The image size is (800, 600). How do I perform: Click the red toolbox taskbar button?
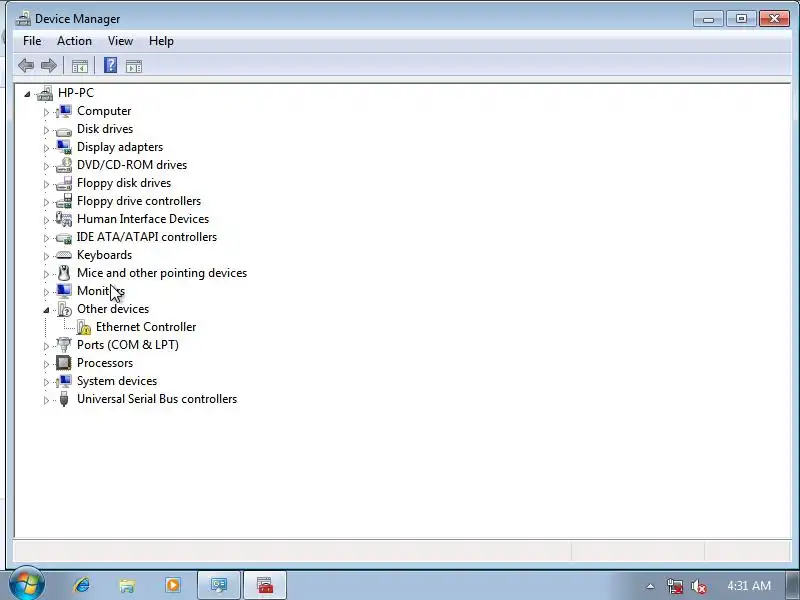click(x=265, y=585)
